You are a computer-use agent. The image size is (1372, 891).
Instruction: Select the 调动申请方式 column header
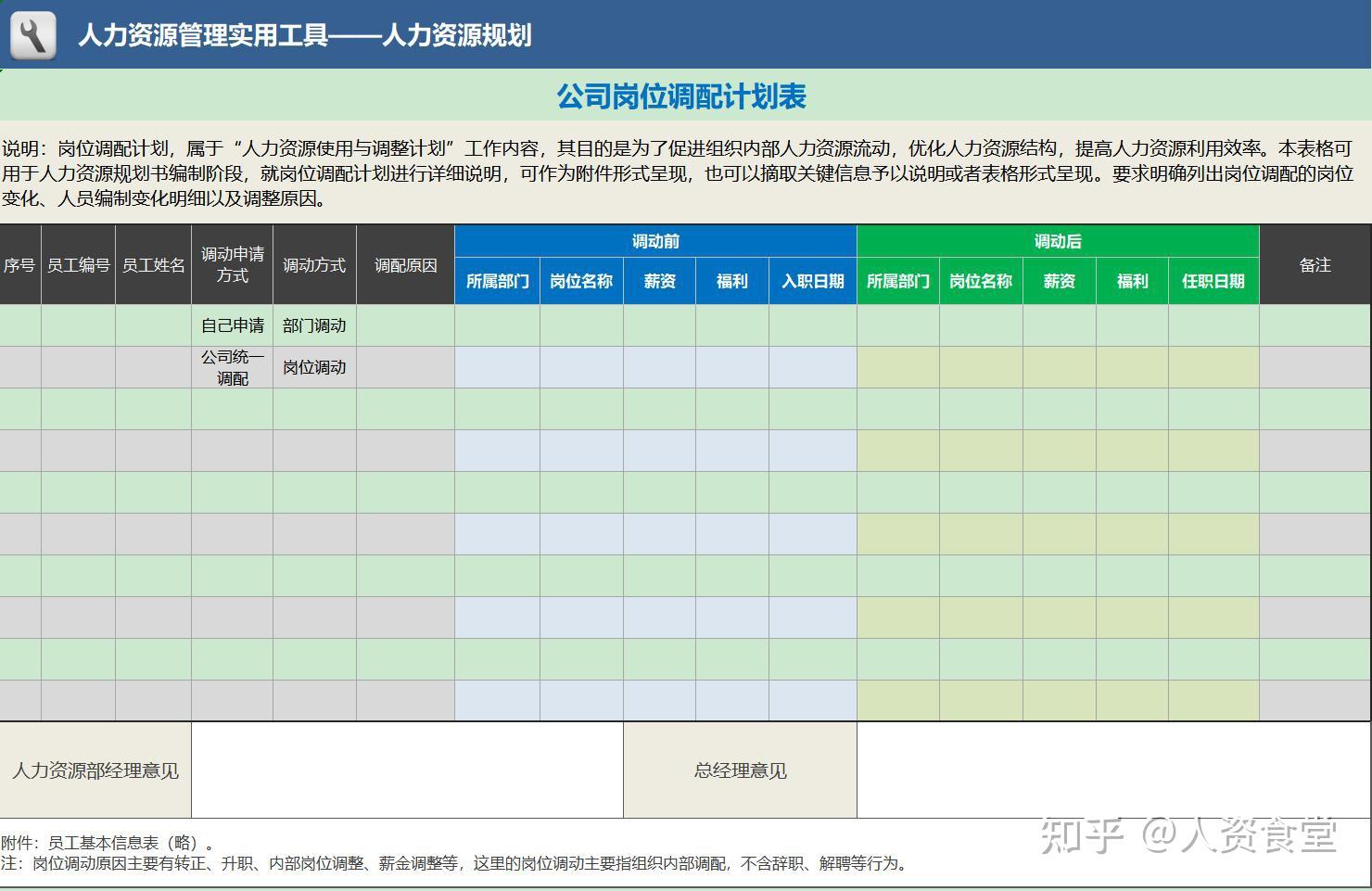pos(232,265)
